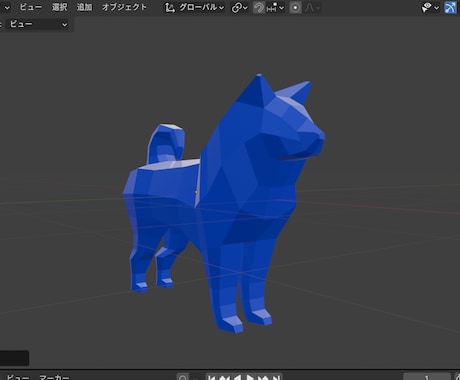This screenshot has height=380, width=460.
Task: Click the orange origin point on the dog
Action: tap(196, 192)
